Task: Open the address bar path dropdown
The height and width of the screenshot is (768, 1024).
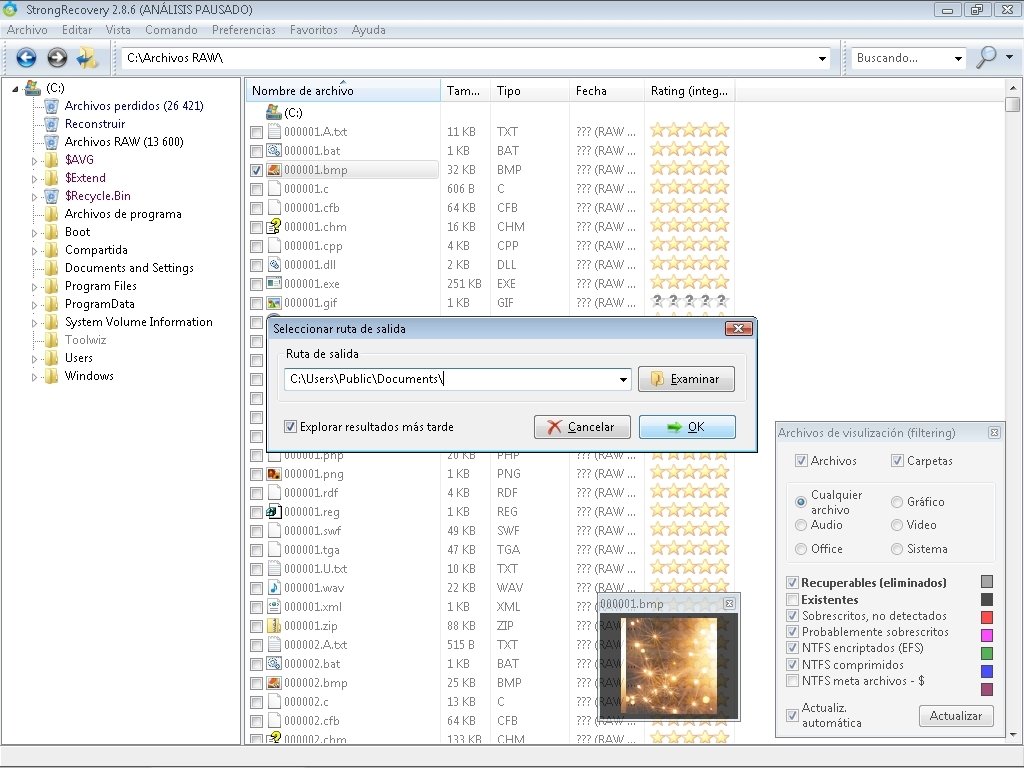Action: point(822,58)
